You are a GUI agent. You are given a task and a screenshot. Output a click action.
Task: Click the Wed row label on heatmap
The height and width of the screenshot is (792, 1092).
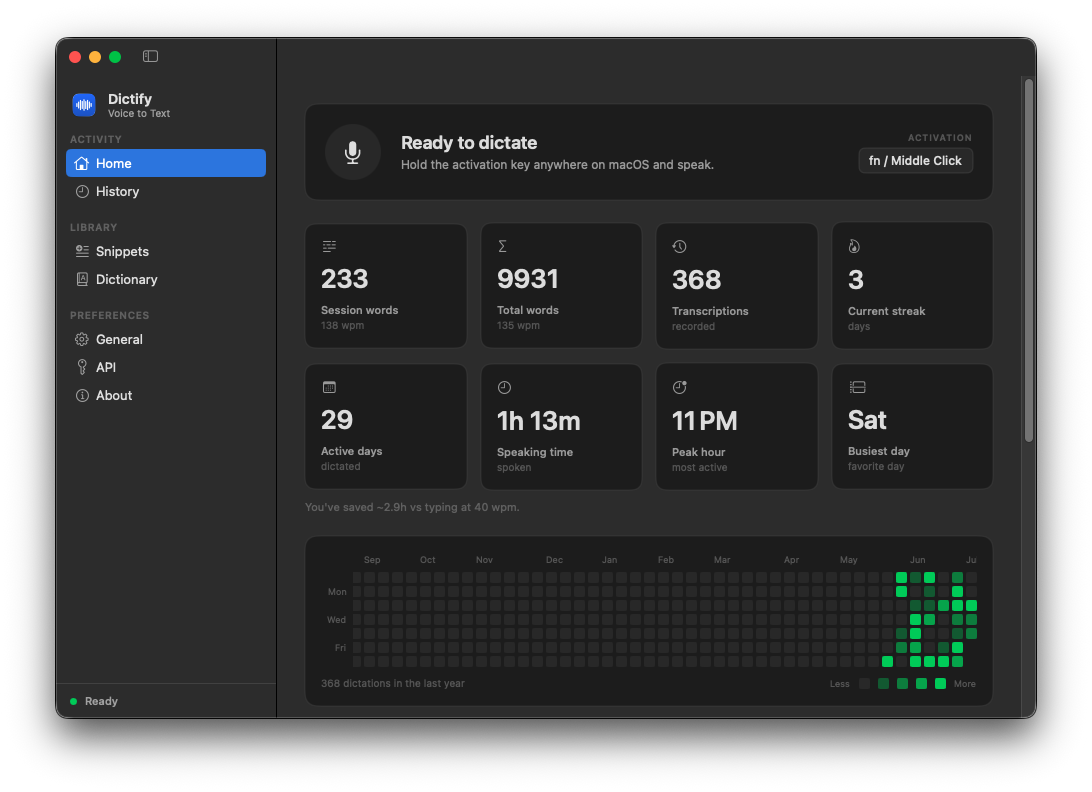(336, 620)
